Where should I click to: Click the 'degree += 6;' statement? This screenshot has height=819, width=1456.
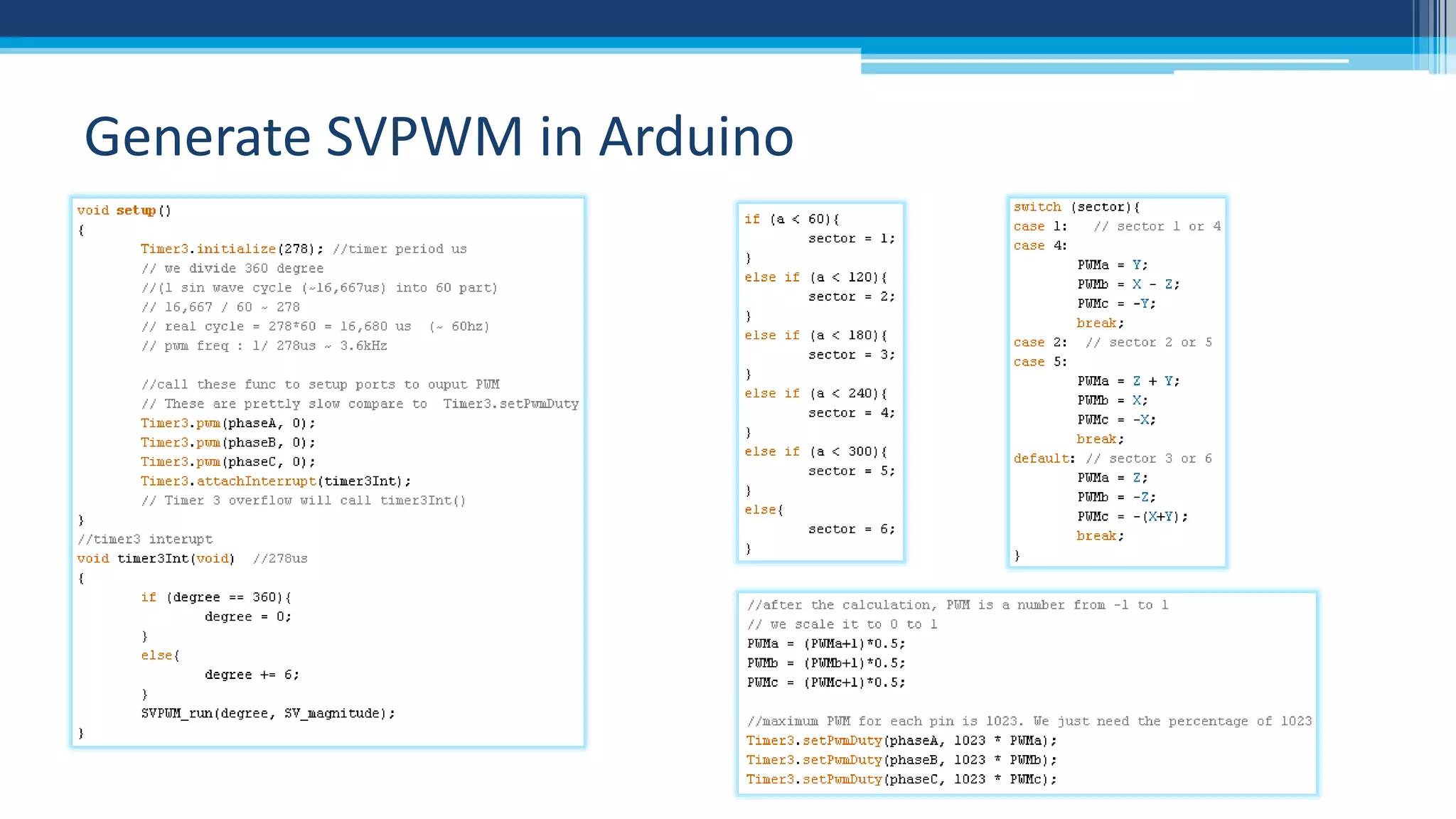click(x=252, y=675)
